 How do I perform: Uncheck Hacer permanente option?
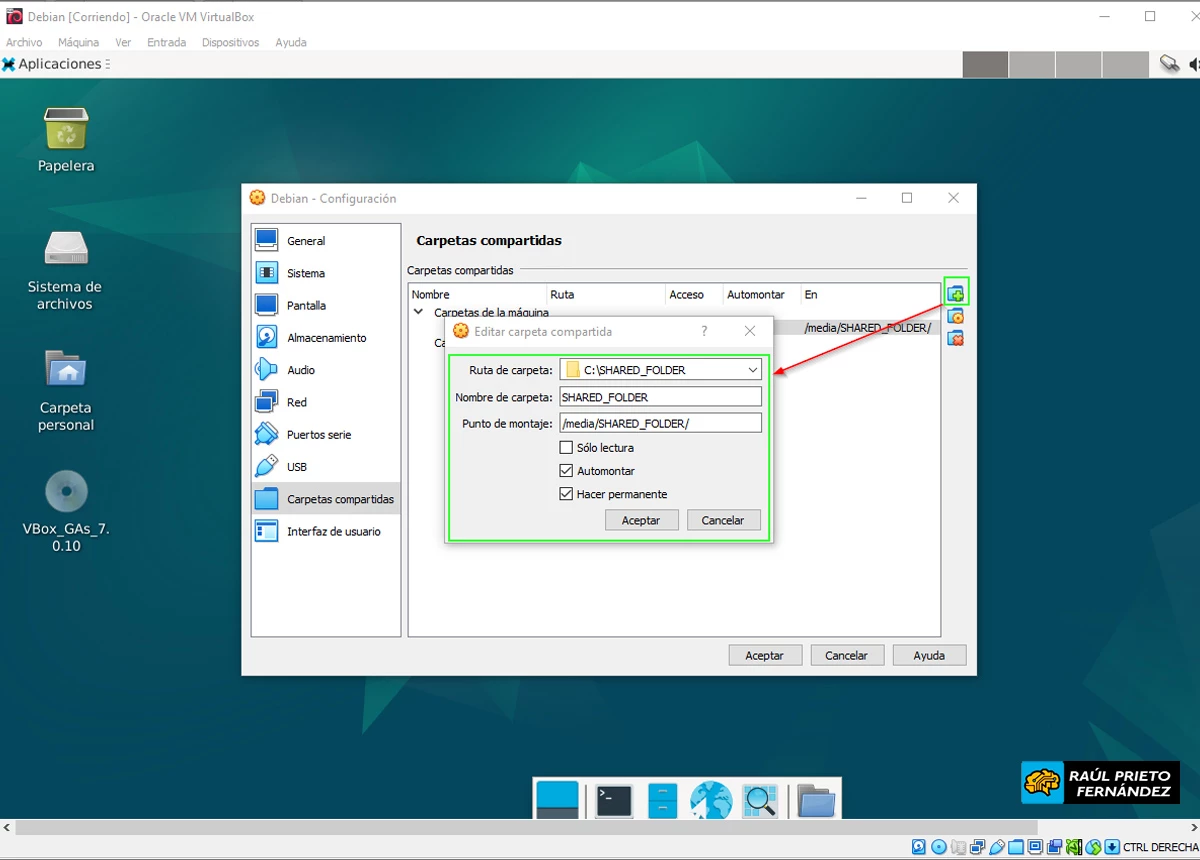tap(567, 493)
